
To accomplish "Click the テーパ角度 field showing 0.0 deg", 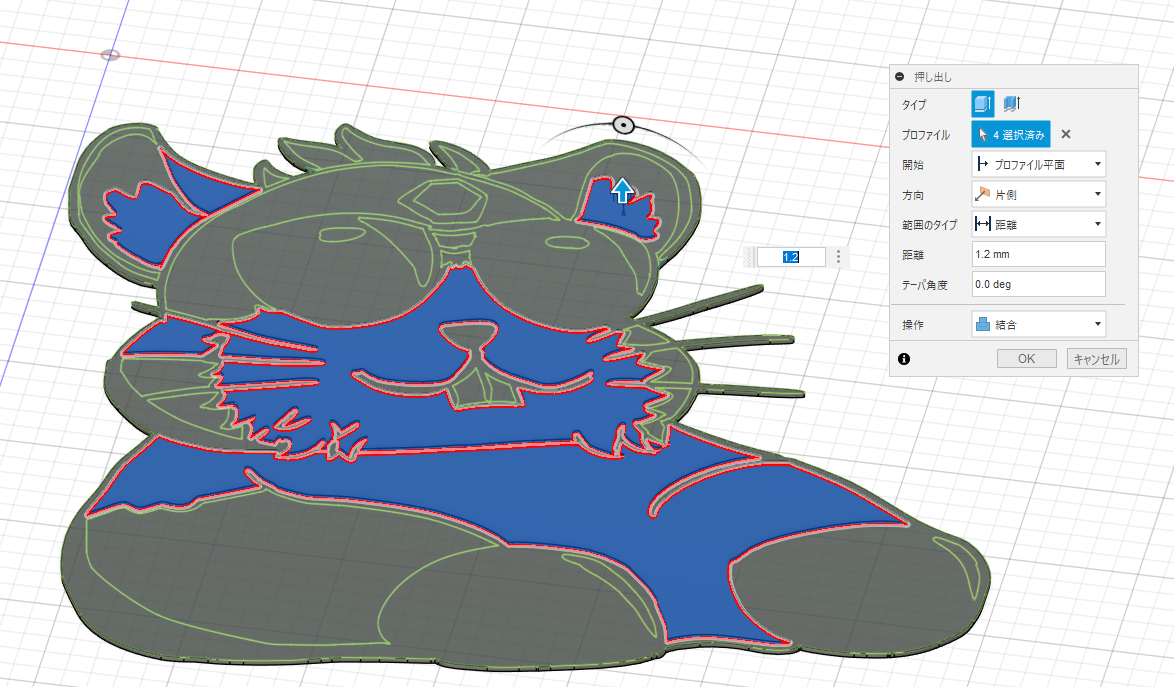I will click(1038, 284).
